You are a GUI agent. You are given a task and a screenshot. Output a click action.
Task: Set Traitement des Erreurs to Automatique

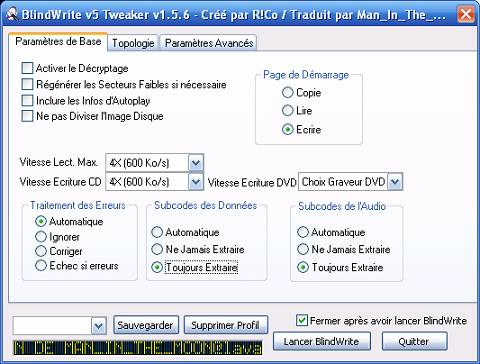click(41, 221)
